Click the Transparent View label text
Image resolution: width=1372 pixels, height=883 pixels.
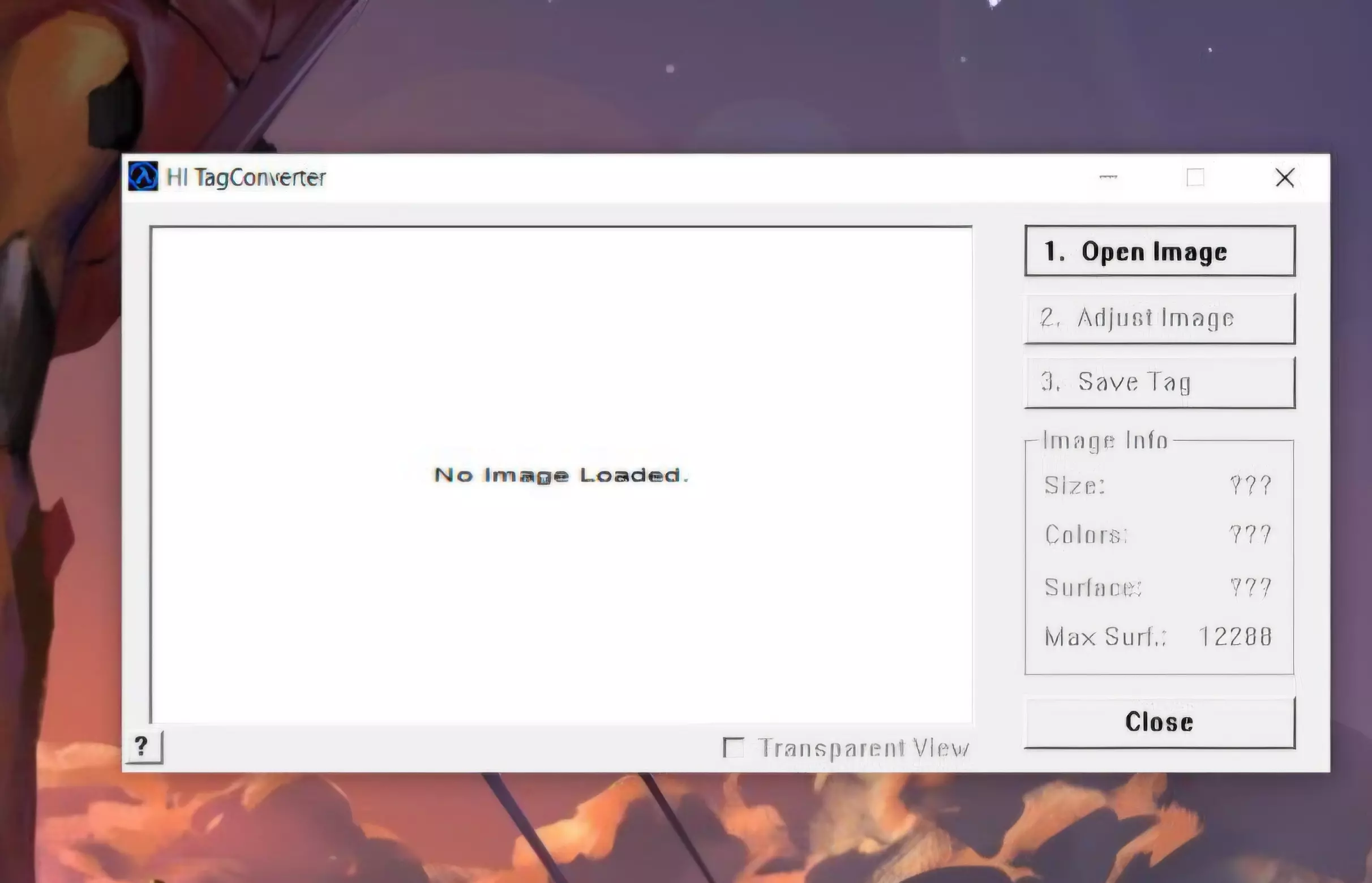click(864, 748)
